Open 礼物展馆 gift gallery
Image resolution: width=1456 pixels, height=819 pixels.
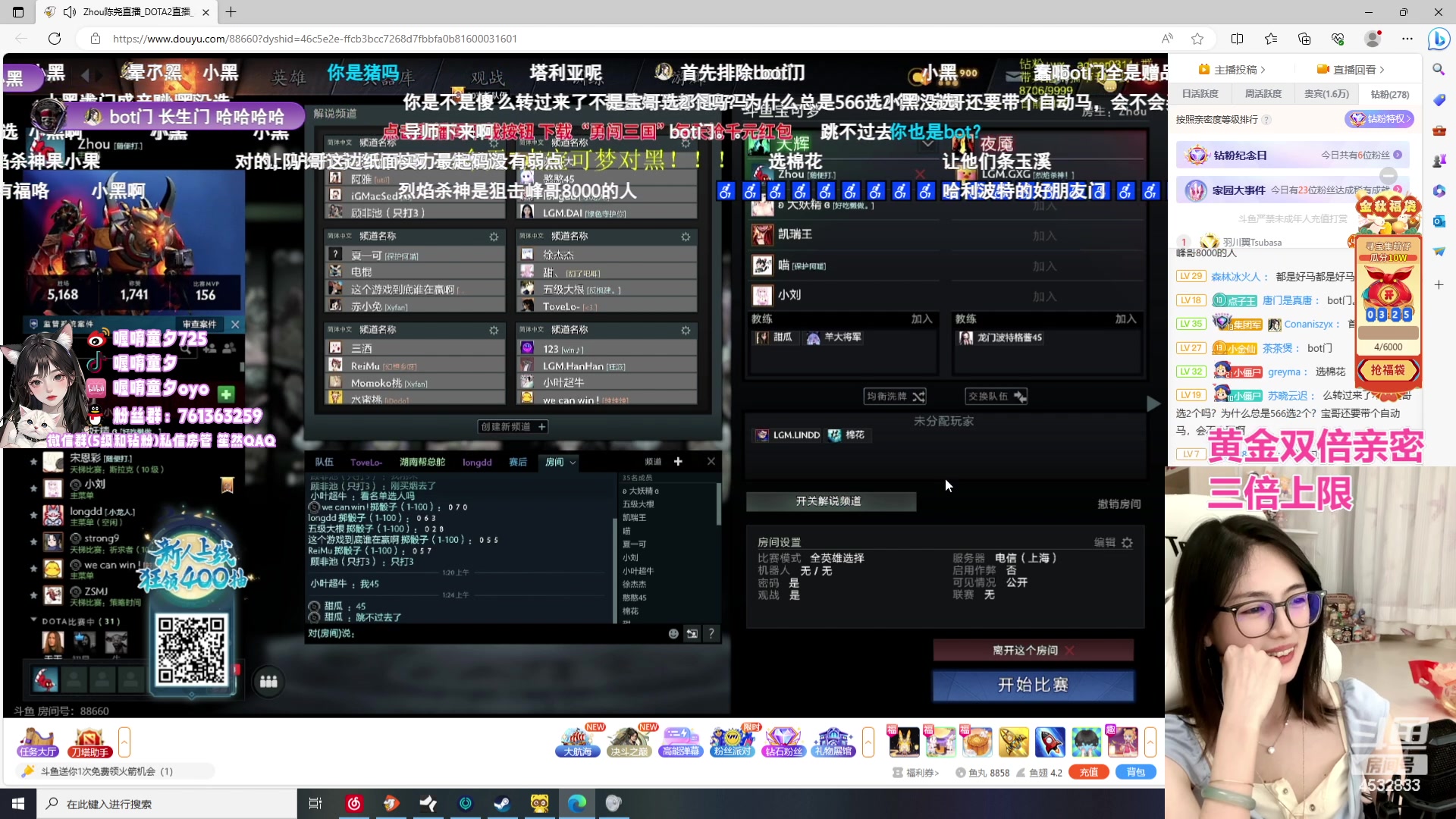click(833, 742)
